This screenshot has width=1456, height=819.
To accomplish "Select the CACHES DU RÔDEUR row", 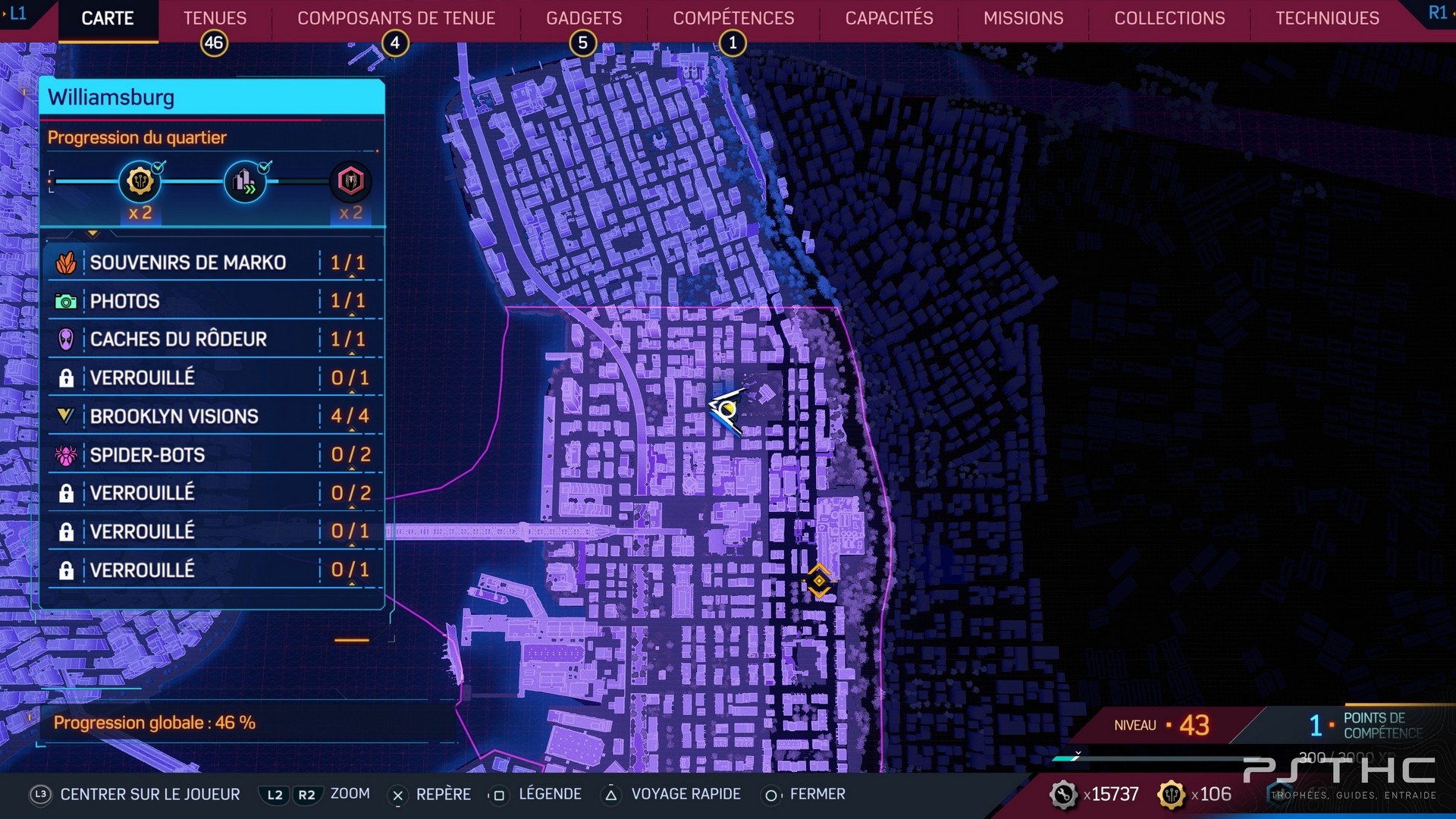I will (x=215, y=339).
